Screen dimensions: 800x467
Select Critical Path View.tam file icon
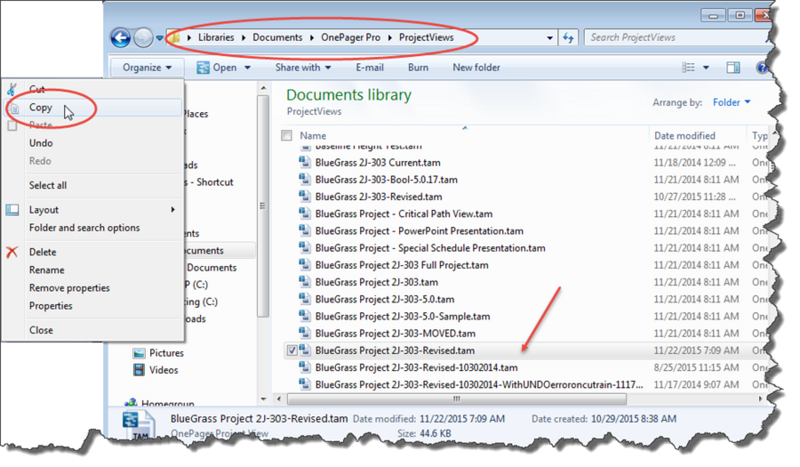[x=305, y=213]
